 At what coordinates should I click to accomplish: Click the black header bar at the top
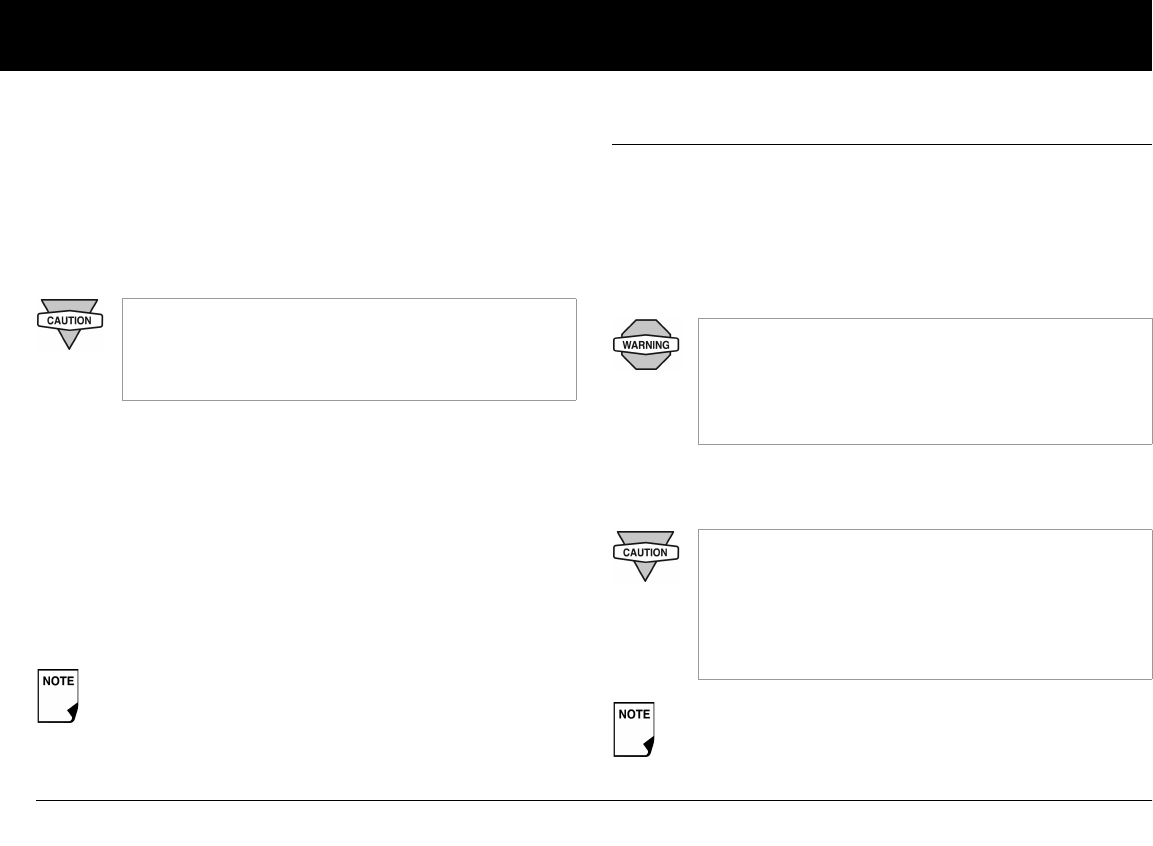coord(576,35)
